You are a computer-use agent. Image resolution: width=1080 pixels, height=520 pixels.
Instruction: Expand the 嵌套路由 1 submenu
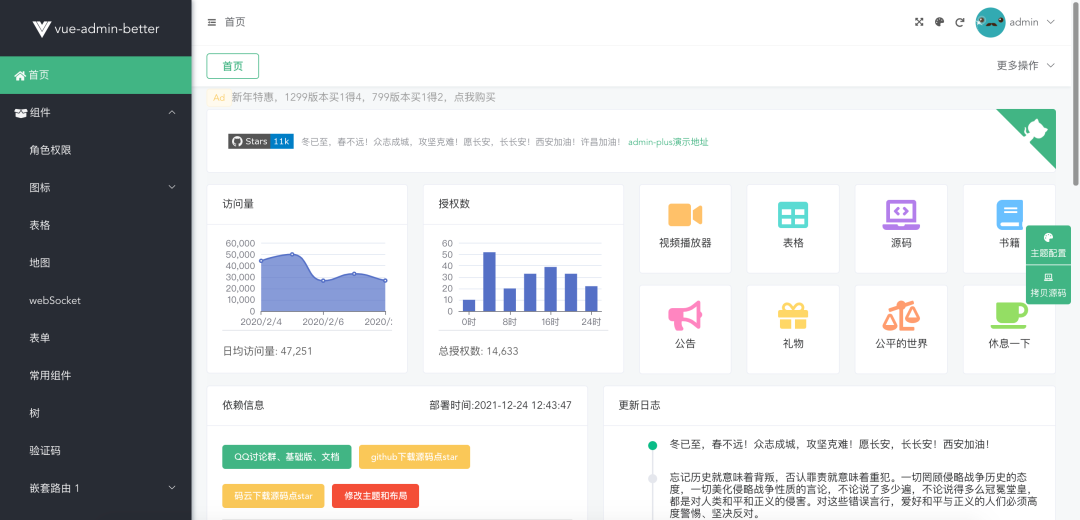tap(172, 488)
